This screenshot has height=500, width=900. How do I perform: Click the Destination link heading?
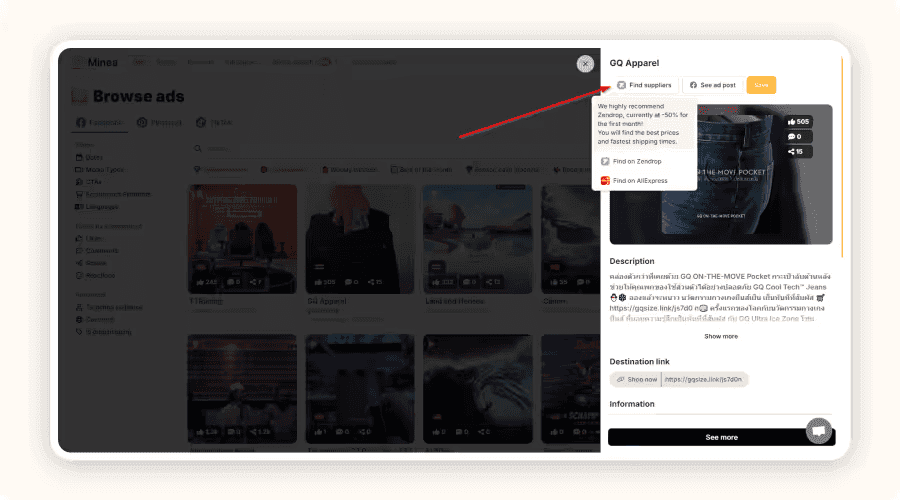639,362
